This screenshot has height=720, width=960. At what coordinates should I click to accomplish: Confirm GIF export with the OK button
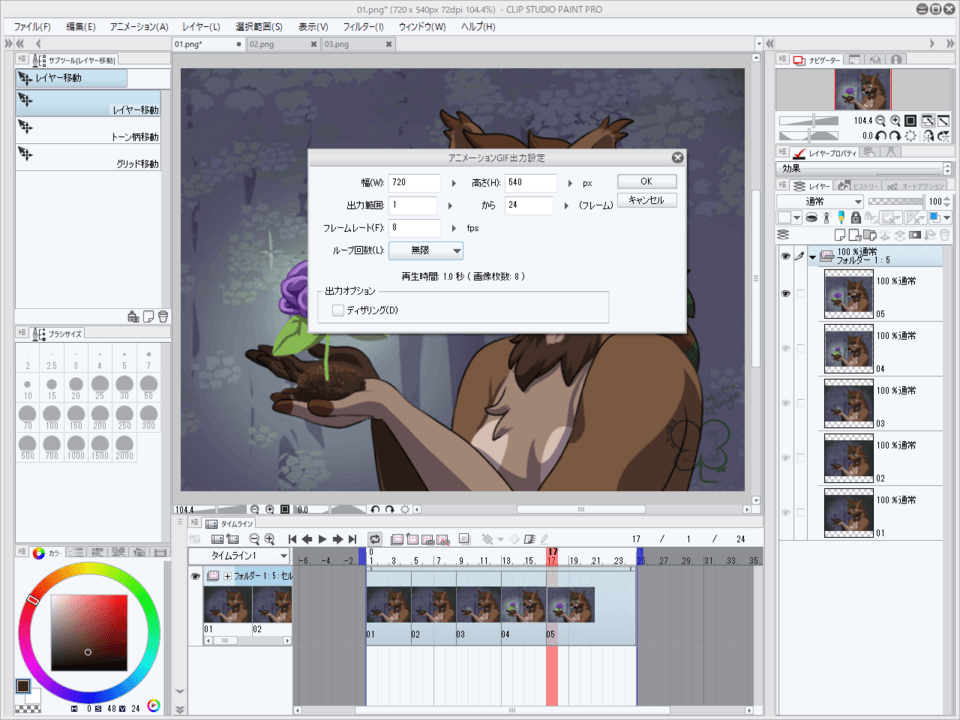pos(646,181)
